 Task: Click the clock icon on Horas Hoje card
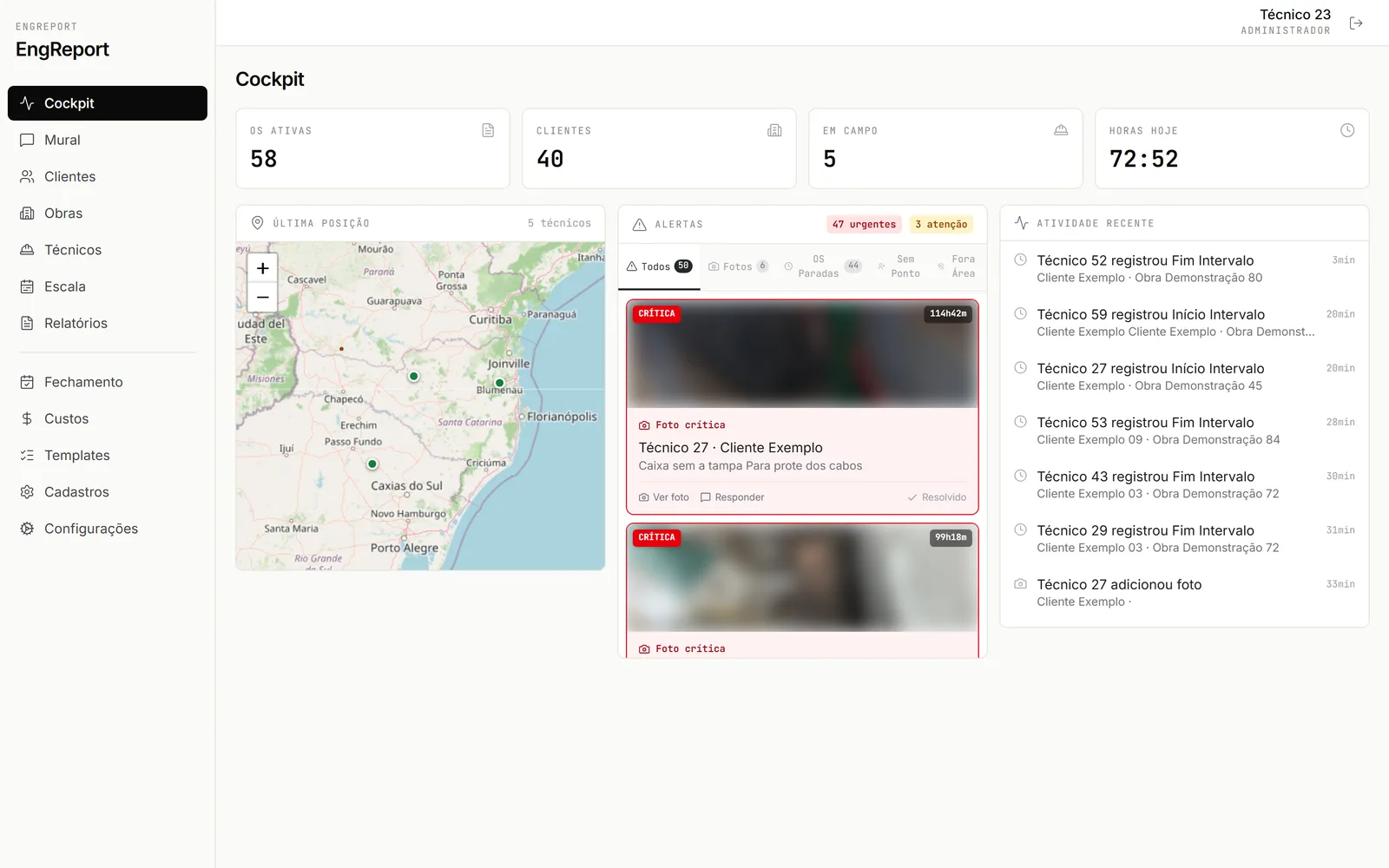pyautogui.click(x=1346, y=130)
